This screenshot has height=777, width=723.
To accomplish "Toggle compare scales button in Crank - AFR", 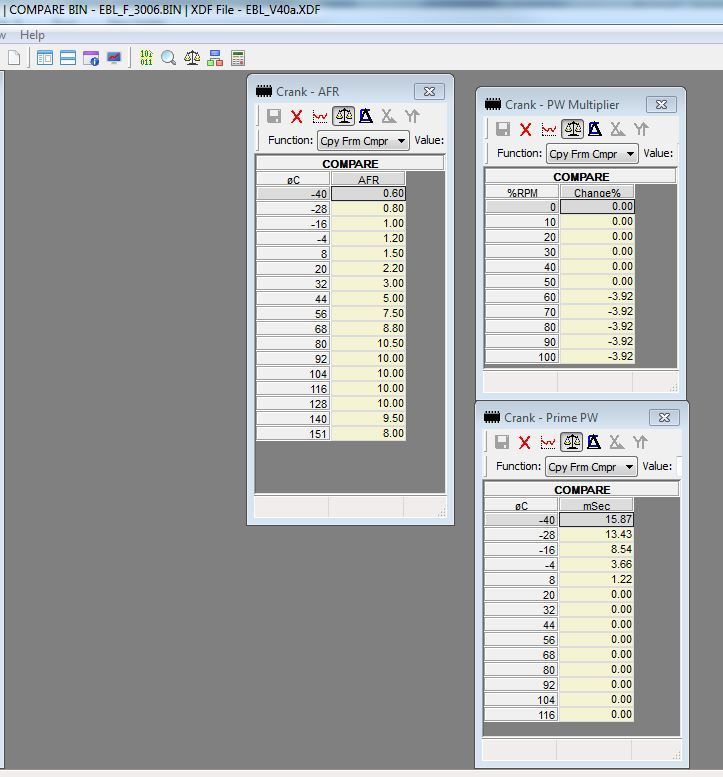I will tap(343, 116).
